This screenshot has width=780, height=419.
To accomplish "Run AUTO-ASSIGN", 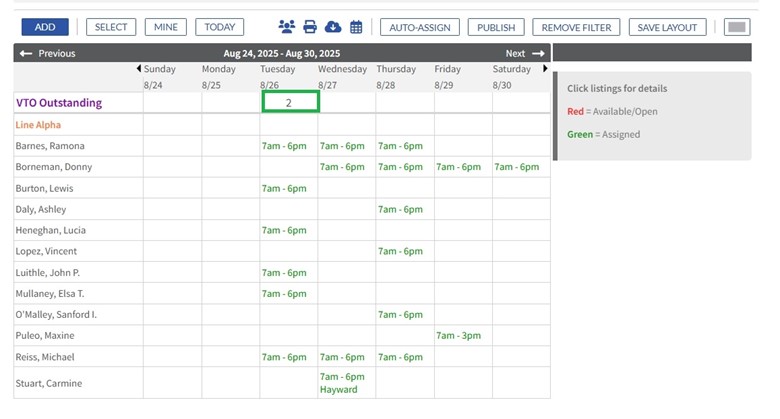I will pyautogui.click(x=420, y=27).
